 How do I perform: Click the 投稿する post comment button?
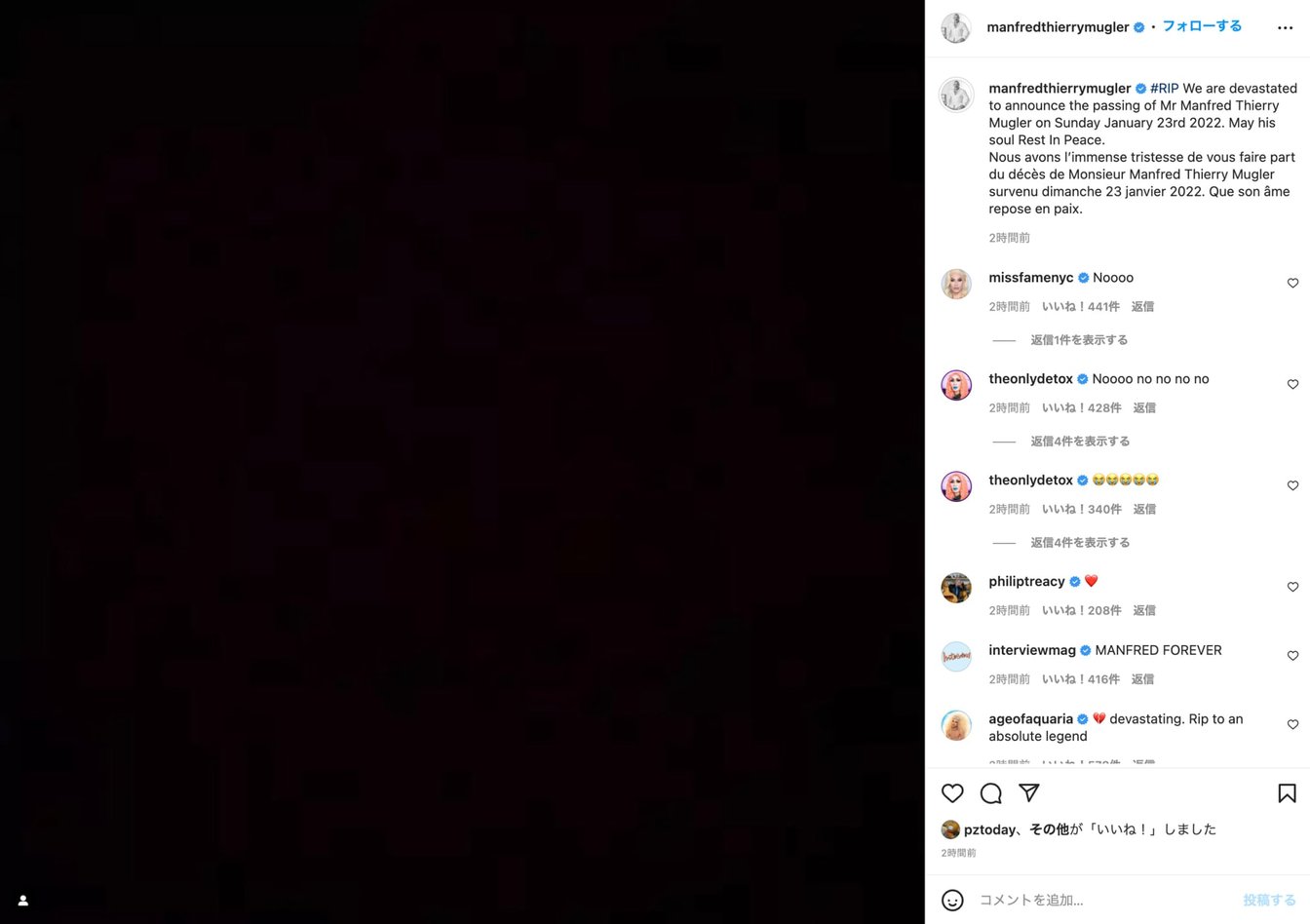coord(1269,900)
